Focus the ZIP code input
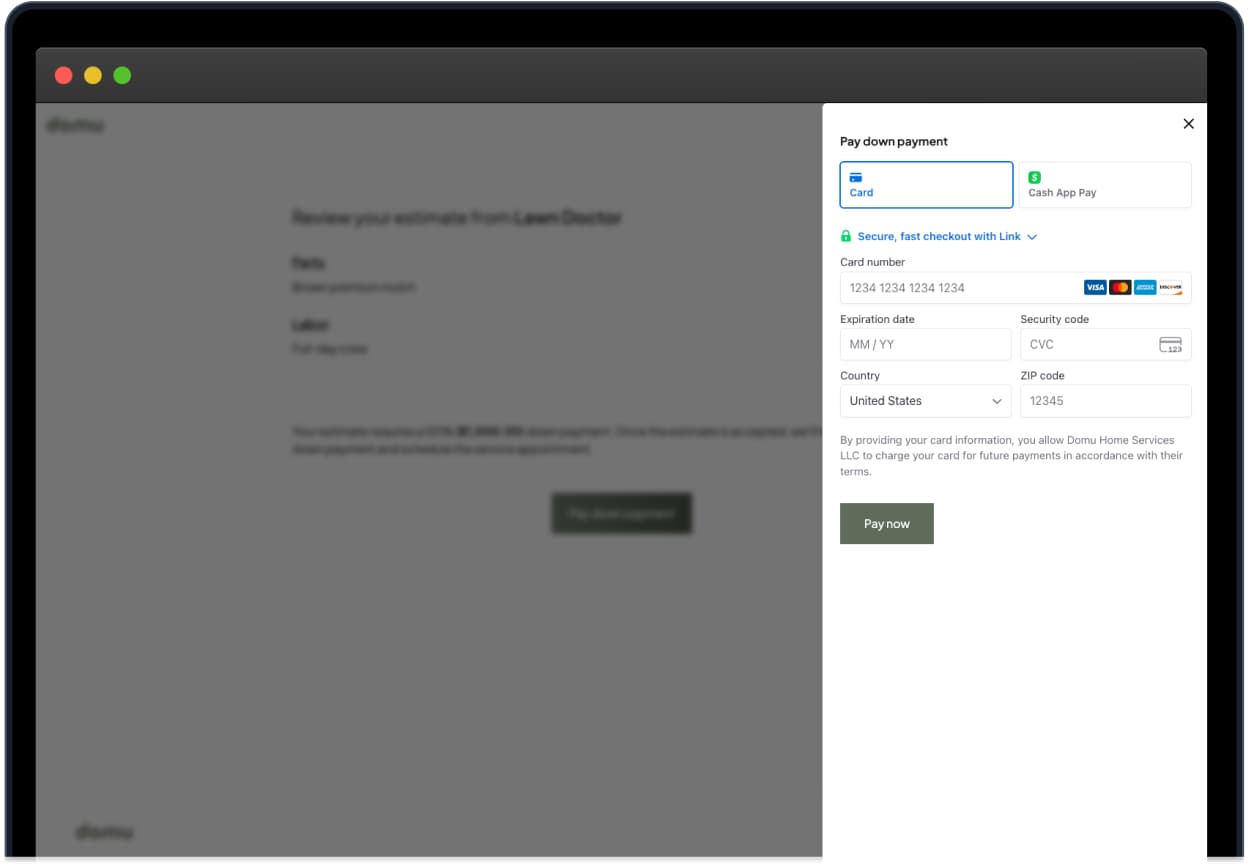The height and width of the screenshot is (865, 1250). 1105,401
